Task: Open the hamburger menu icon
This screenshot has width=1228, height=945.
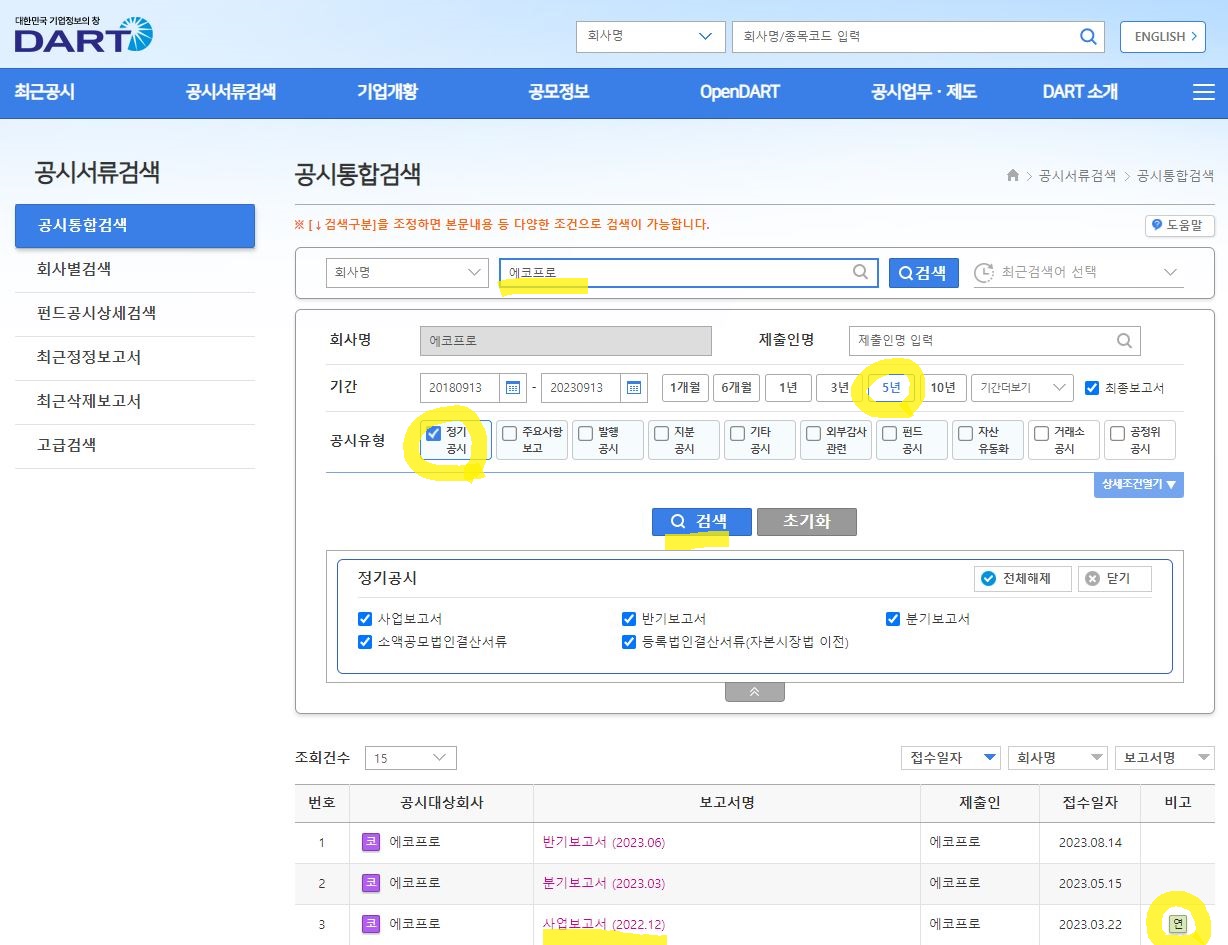Action: [x=1204, y=92]
